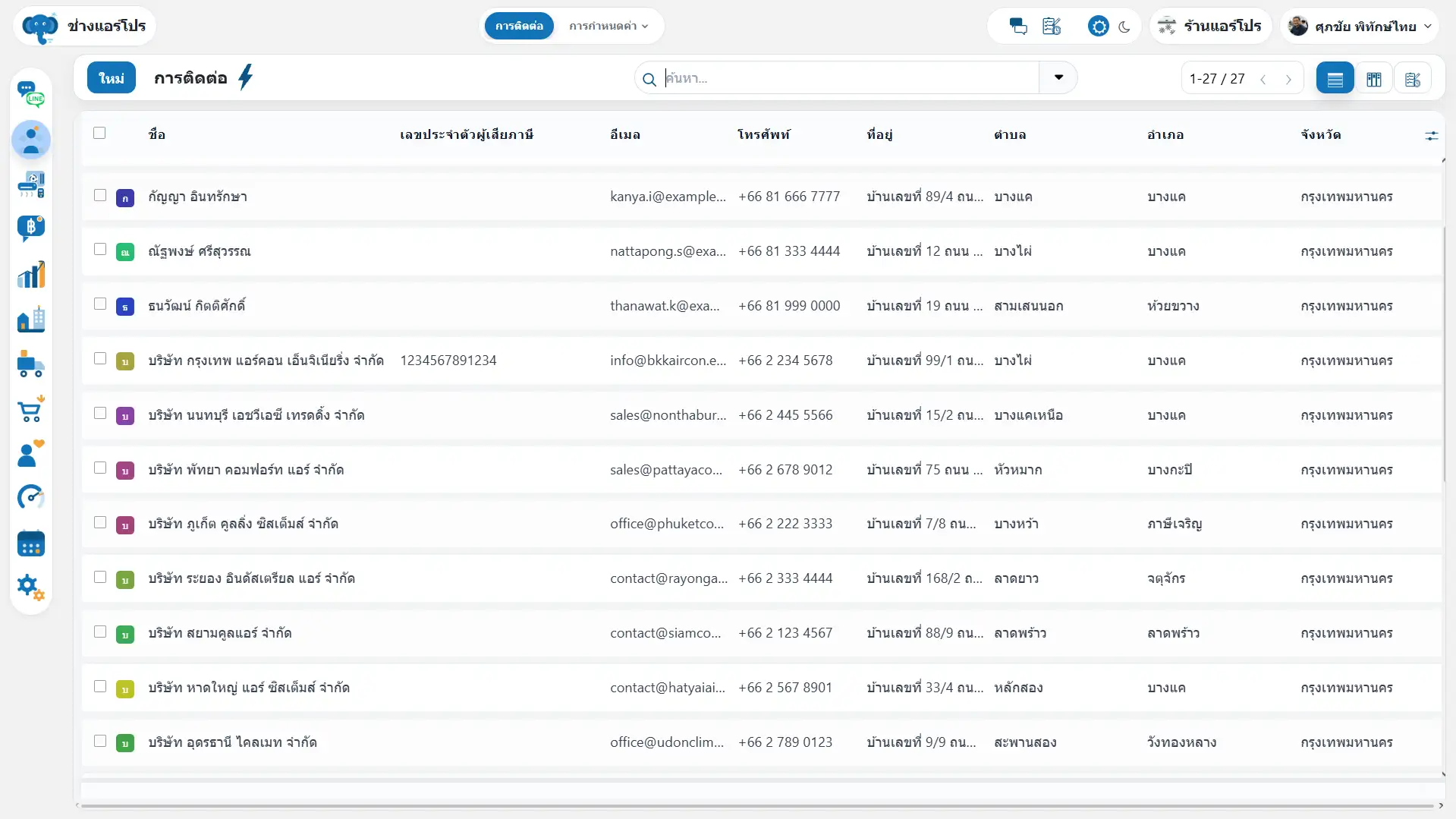This screenshot has height=819, width=1456.
Task: Select checkbox for บริษัท อุดรธานี ไคลเมท จำกัด
Action: (x=100, y=741)
